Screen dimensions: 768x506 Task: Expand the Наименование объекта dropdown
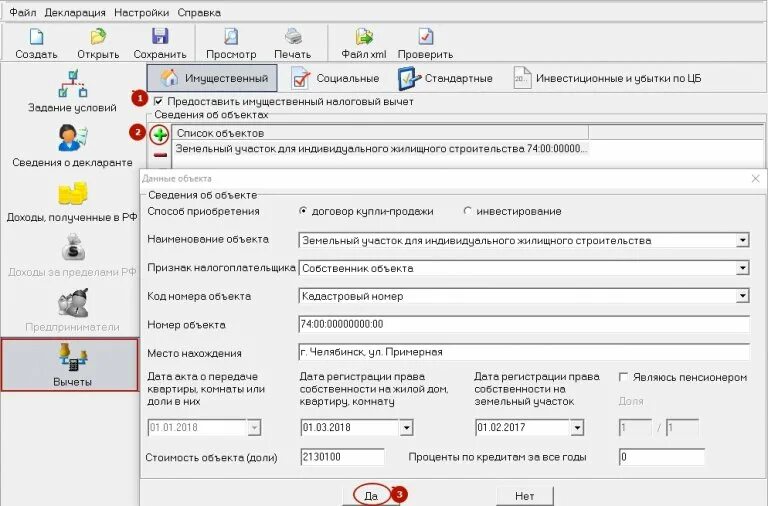tap(743, 241)
